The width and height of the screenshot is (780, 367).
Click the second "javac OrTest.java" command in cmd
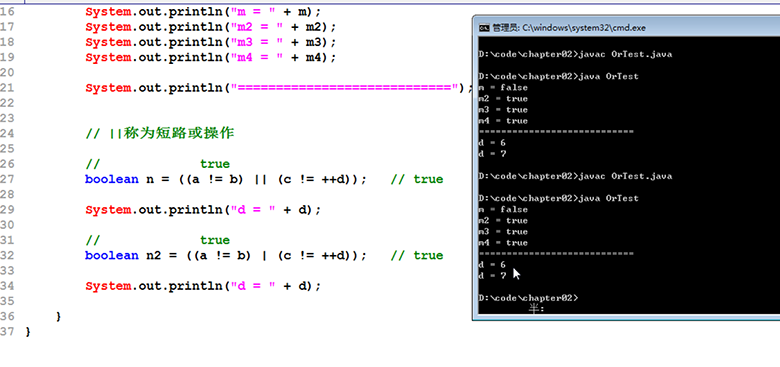click(x=625, y=176)
